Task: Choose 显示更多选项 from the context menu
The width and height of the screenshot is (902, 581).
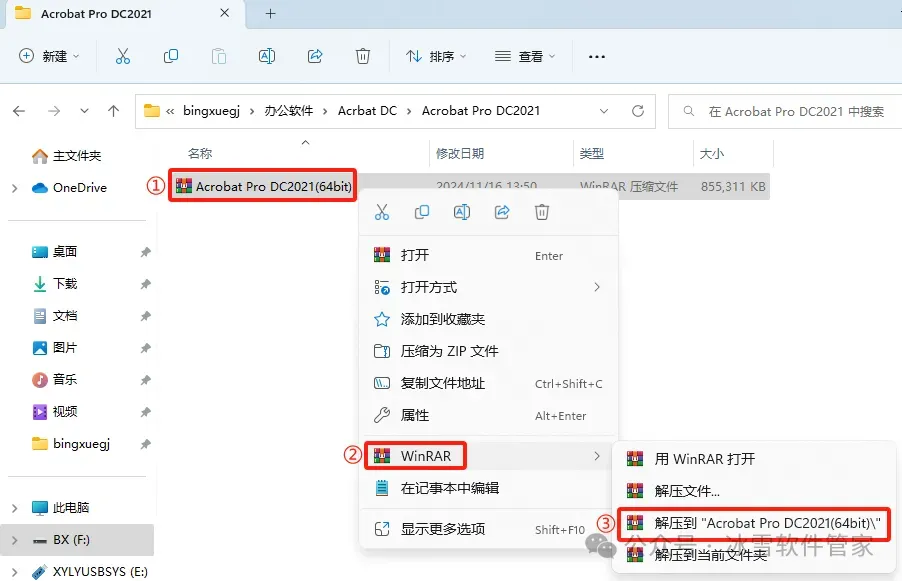Action: [488, 529]
